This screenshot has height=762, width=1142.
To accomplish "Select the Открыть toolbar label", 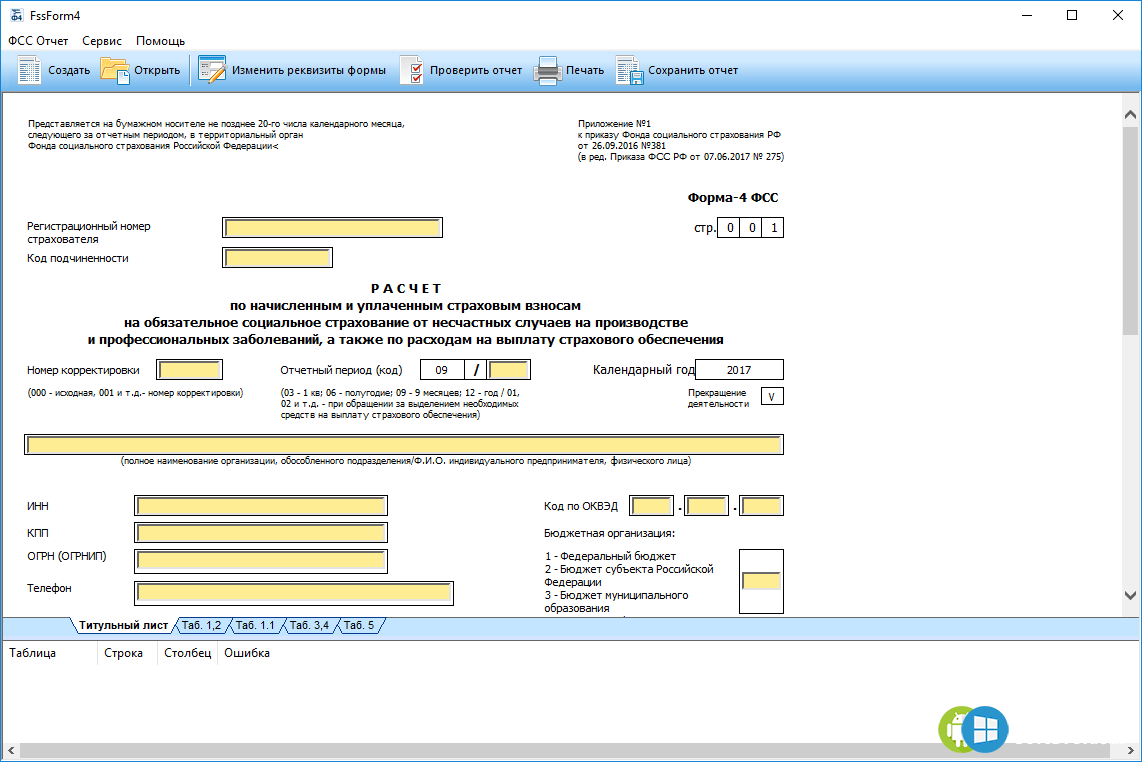I will [157, 71].
